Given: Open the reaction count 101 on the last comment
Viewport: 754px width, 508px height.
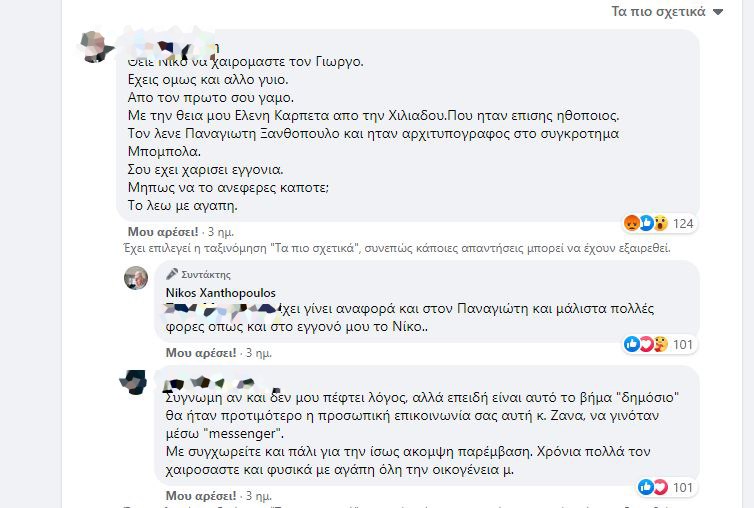Looking at the screenshot, I should (x=683, y=488).
